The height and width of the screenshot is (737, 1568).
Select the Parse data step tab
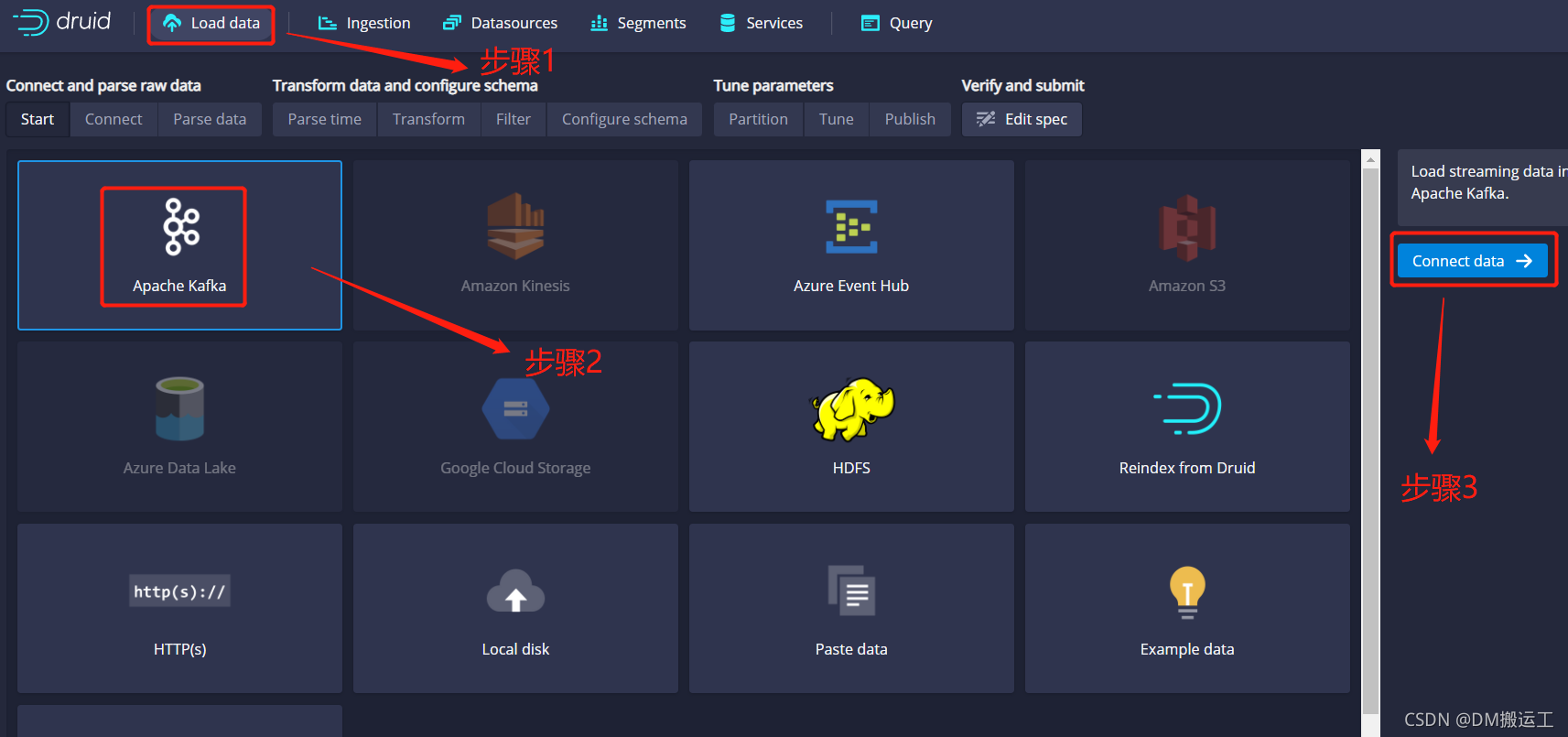click(210, 119)
